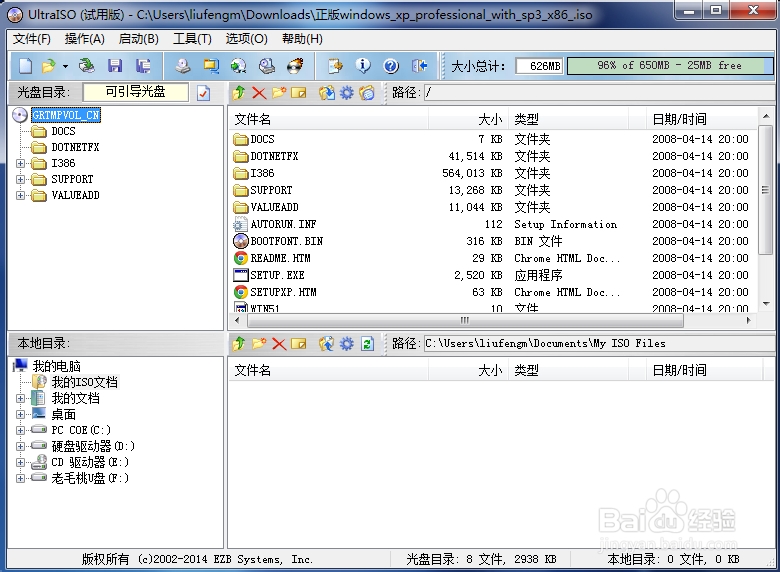Expand the 桌面 tree node

coord(20,414)
